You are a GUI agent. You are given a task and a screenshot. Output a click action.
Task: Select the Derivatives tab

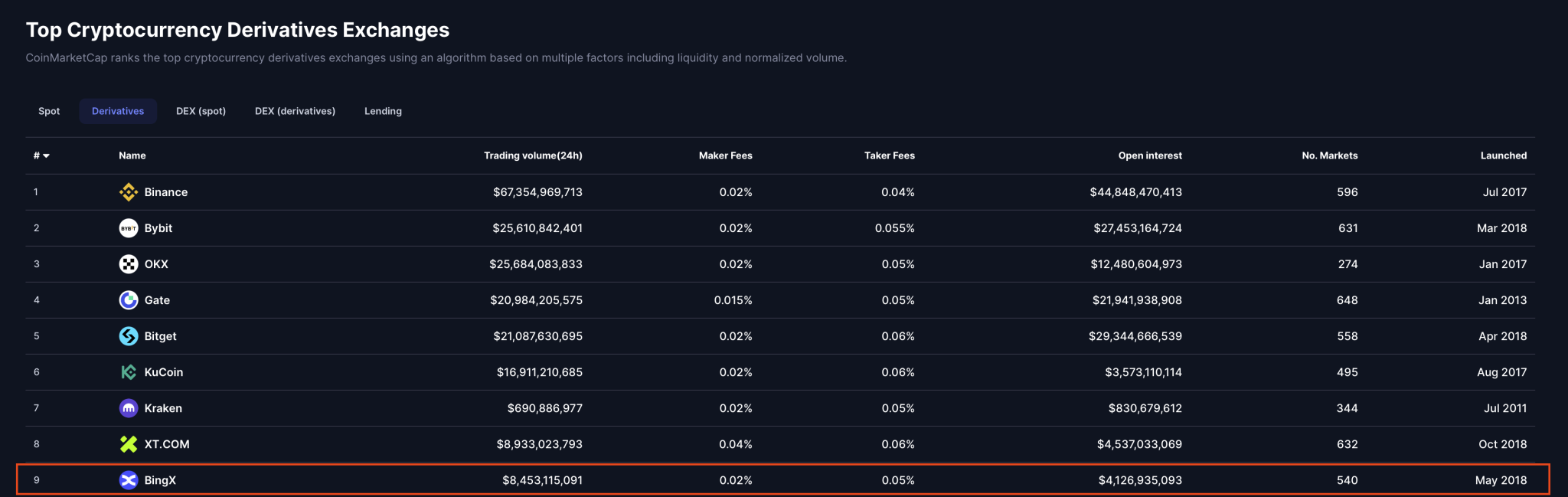[118, 111]
